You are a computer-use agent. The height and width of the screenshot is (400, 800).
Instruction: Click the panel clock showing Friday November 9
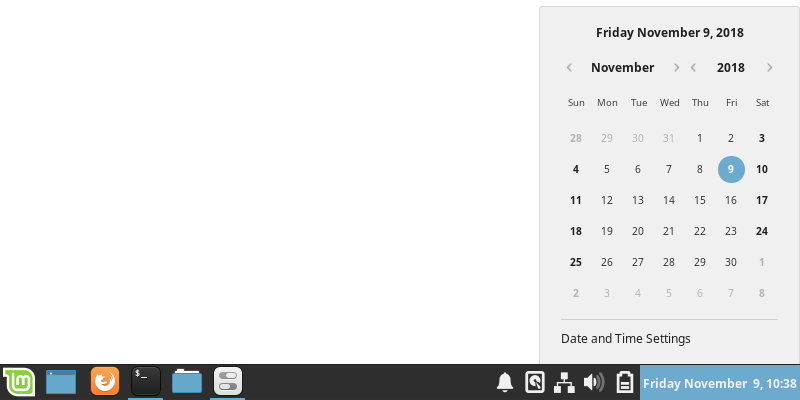click(720, 383)
